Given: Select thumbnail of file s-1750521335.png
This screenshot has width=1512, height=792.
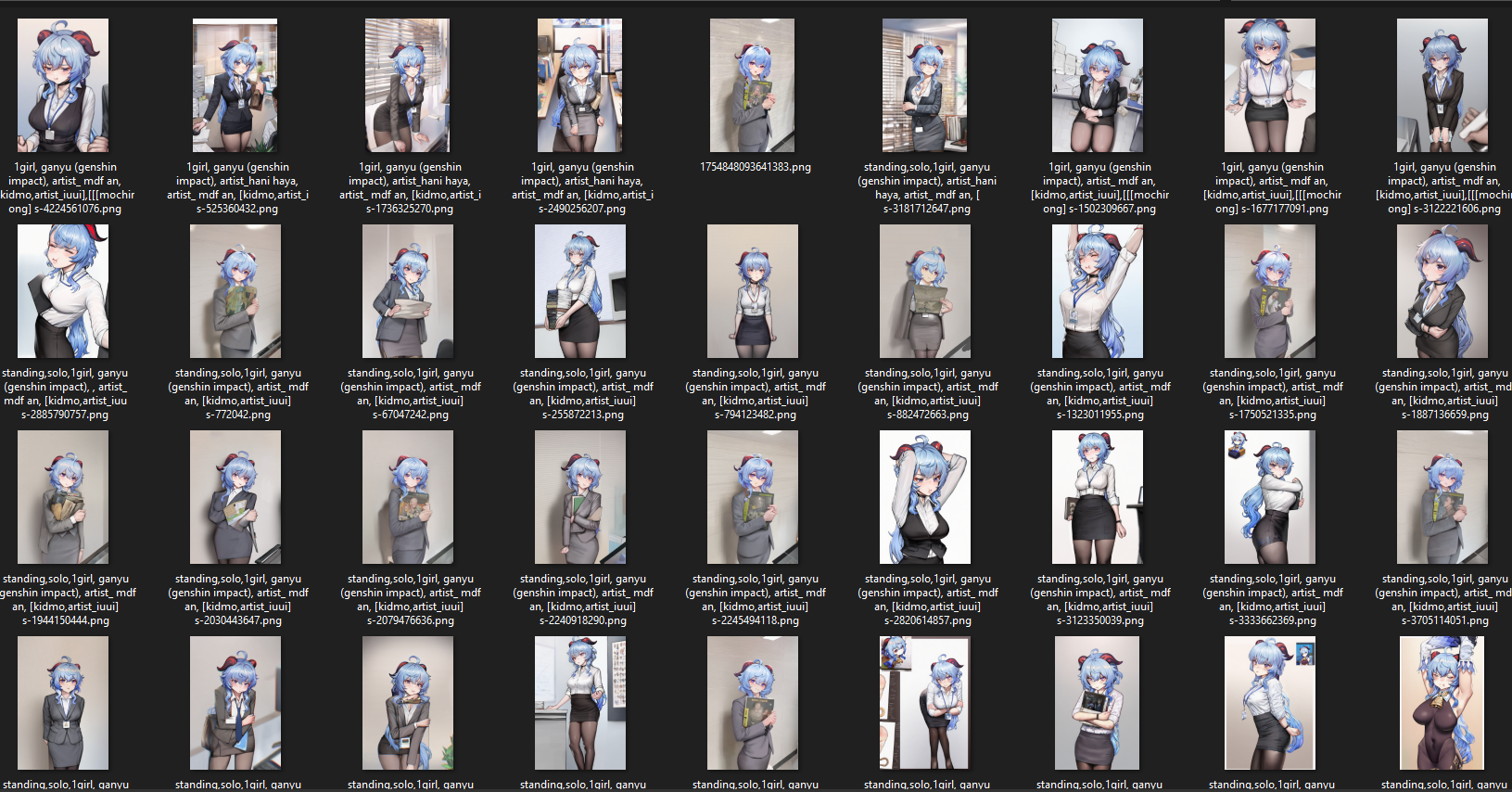Looking at the screenshot, I should (1270, 291).
